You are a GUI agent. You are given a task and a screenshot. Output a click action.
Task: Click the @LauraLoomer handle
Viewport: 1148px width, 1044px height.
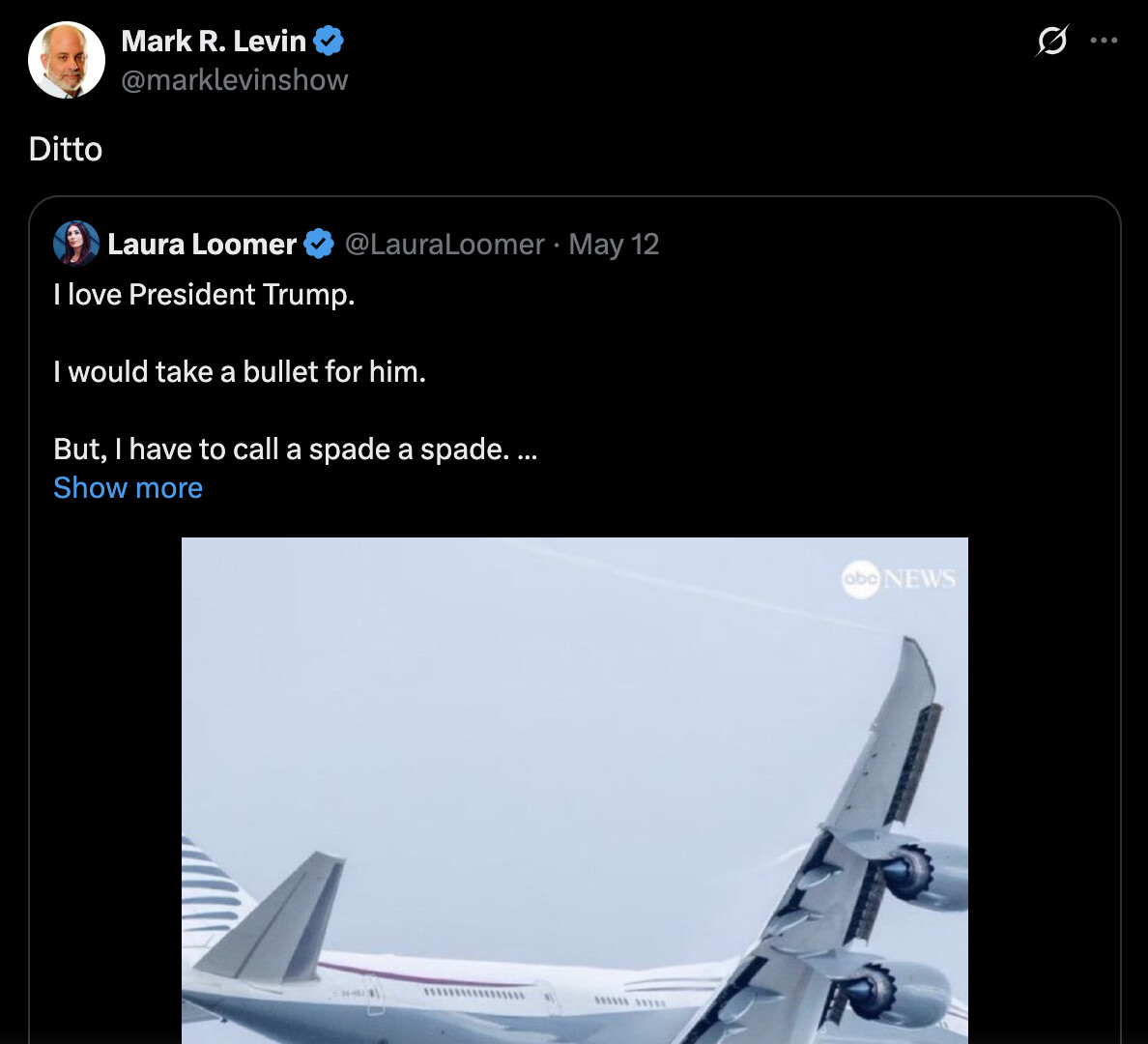445,245
